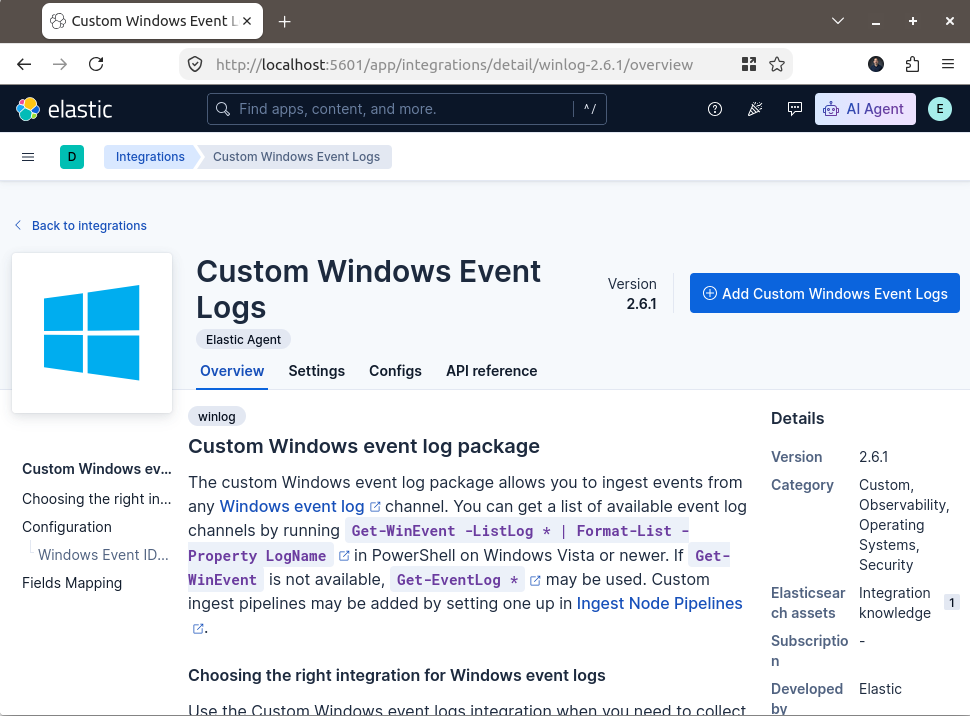
Task: Close the Custom Windows Event Logs tab
Action: (247, 21)
